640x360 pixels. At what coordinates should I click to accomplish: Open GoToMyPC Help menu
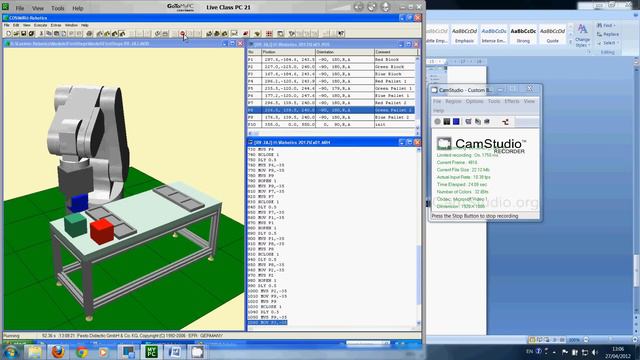[78, 8]
